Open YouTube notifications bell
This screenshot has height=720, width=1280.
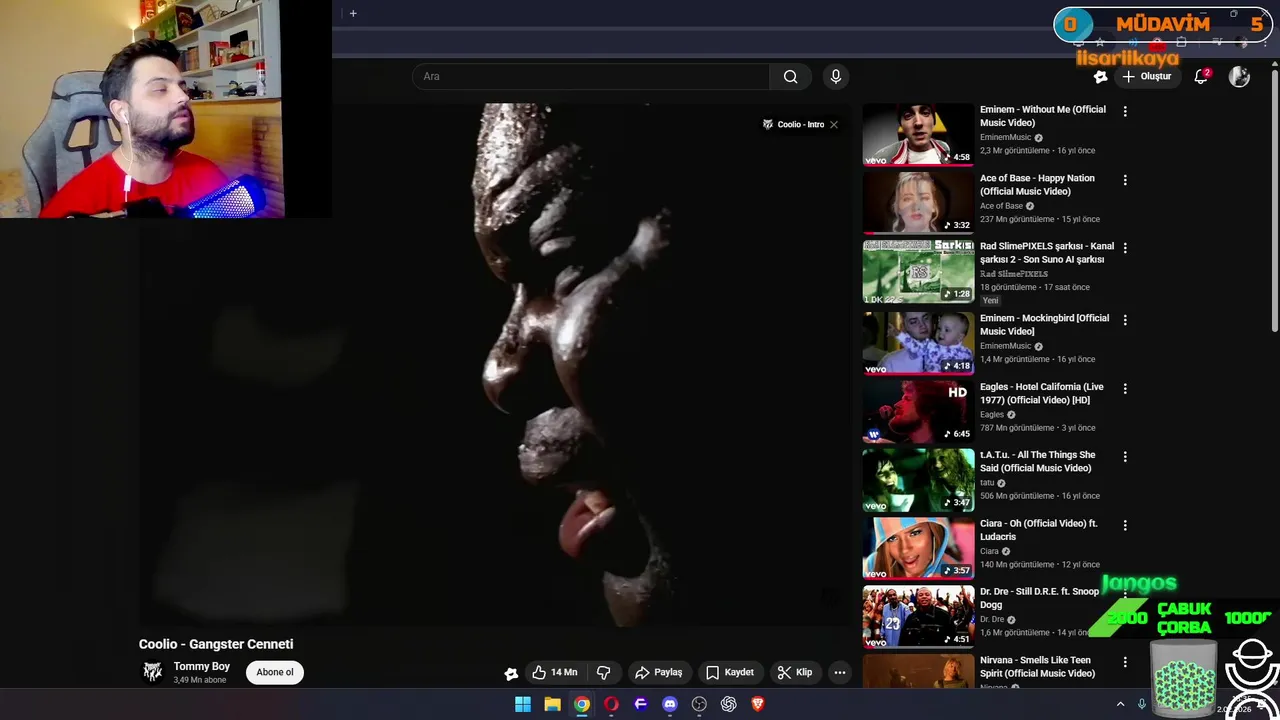pyautogui.click(x=1201, y=76)
